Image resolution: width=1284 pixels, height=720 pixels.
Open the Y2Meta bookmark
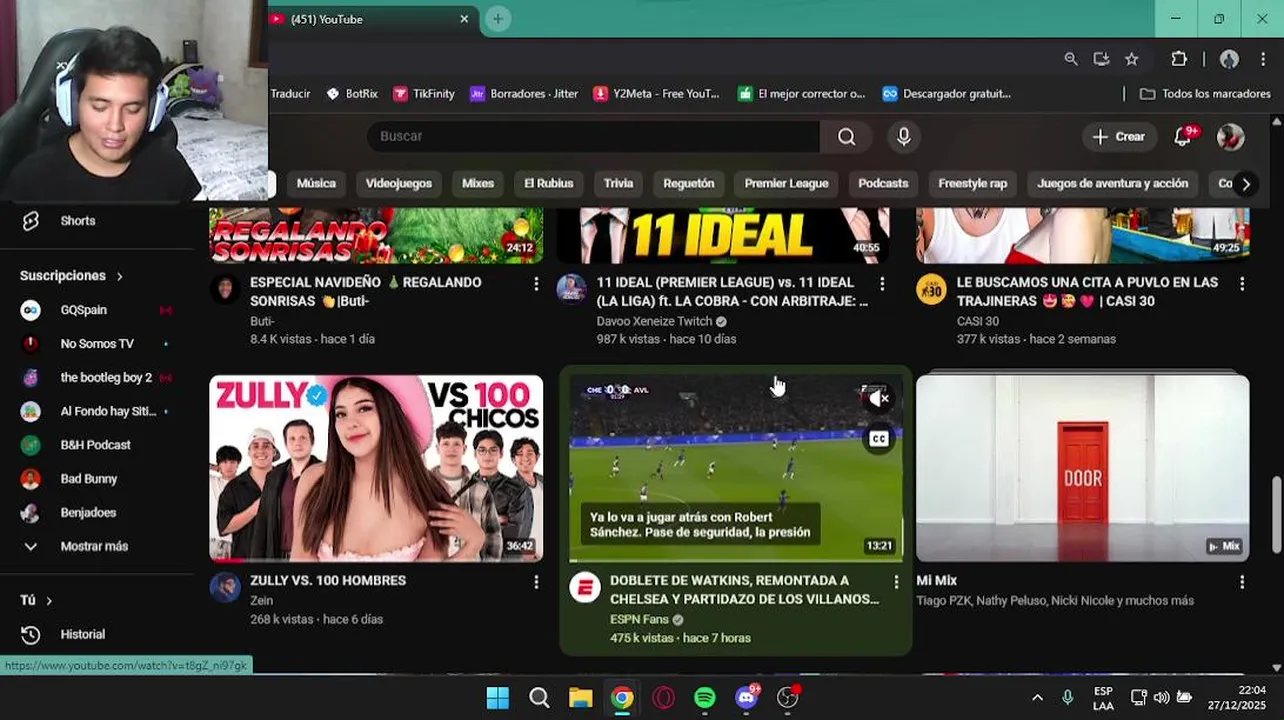656,94
